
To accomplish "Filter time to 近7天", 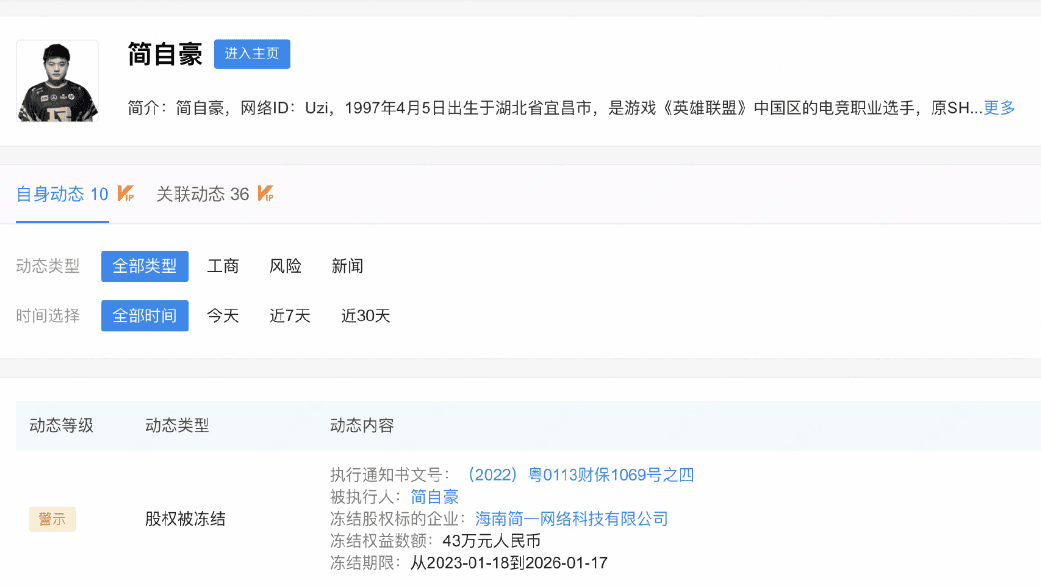I will pos(289,315).
